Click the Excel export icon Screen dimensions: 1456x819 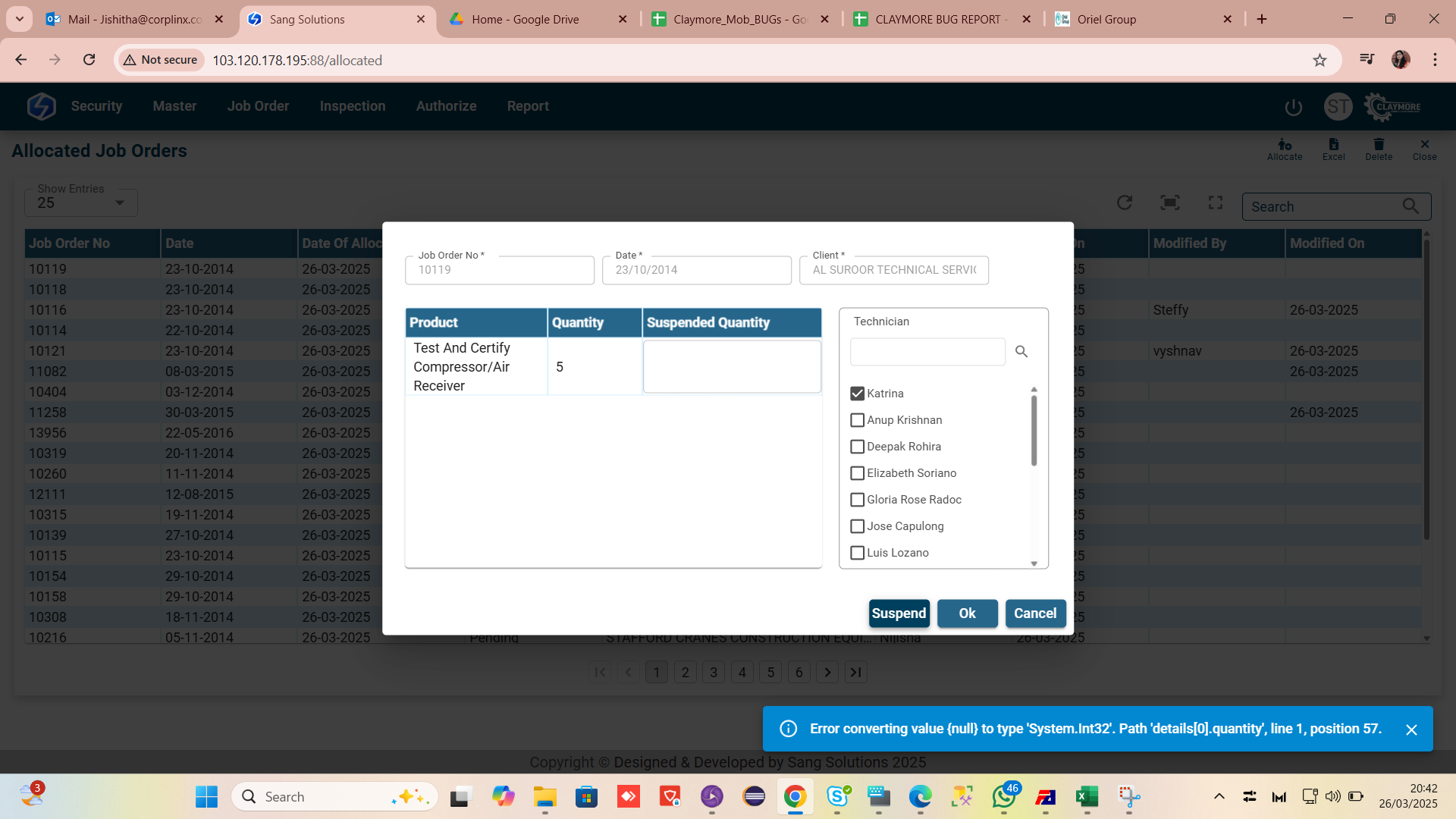(x=1333, y=145)
